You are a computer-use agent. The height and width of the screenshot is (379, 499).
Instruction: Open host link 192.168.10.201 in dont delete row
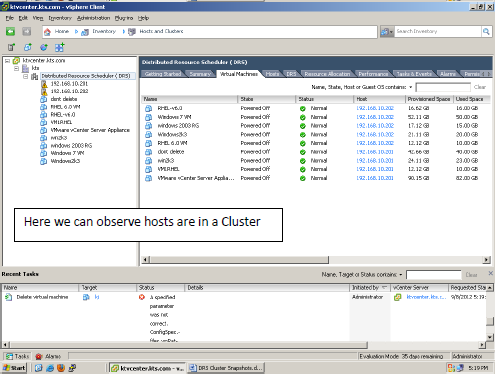point(375,152)
